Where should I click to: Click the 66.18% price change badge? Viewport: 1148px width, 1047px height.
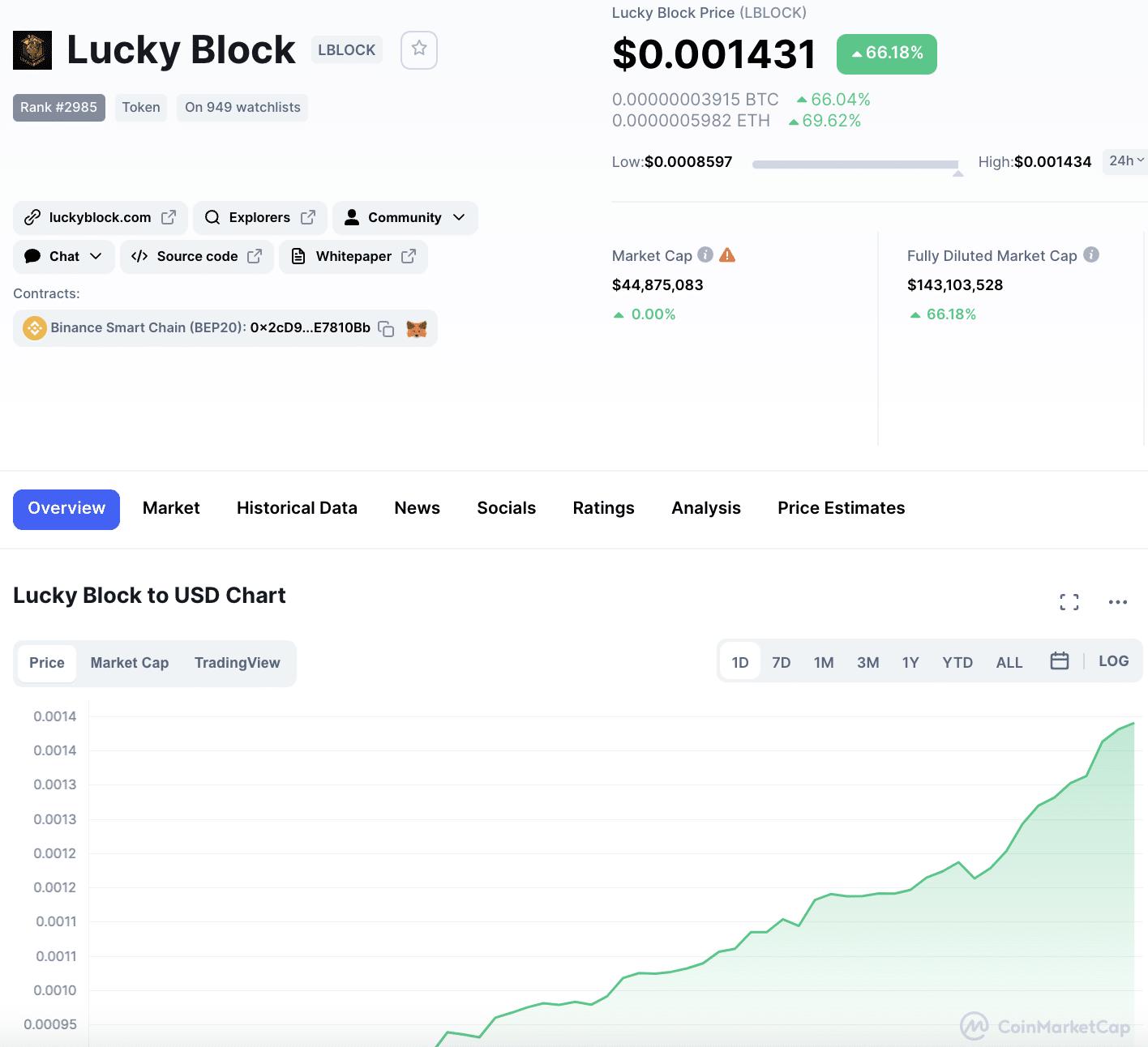[x=887, y=53]
